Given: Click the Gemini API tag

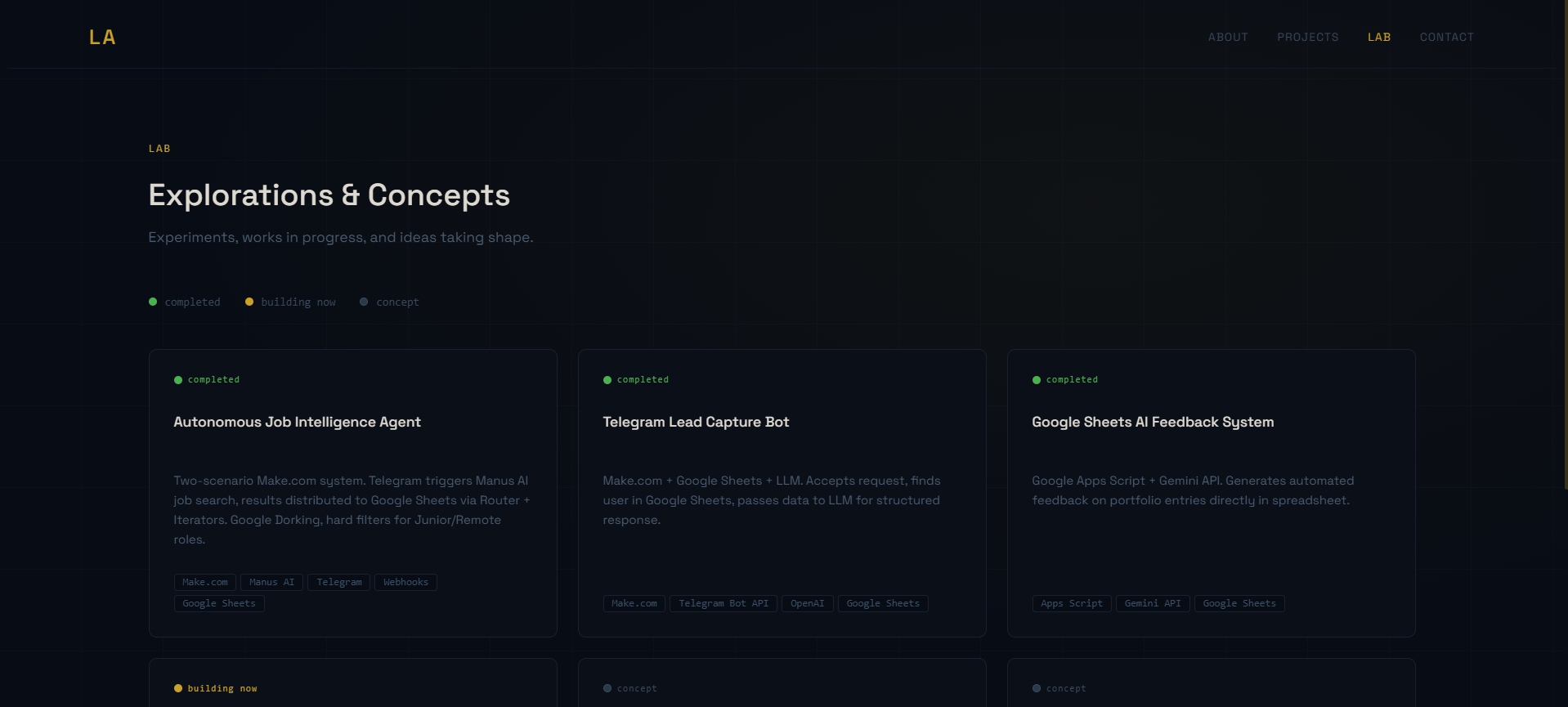Looking at the screenshot, I should click(x=1153, y=603).
